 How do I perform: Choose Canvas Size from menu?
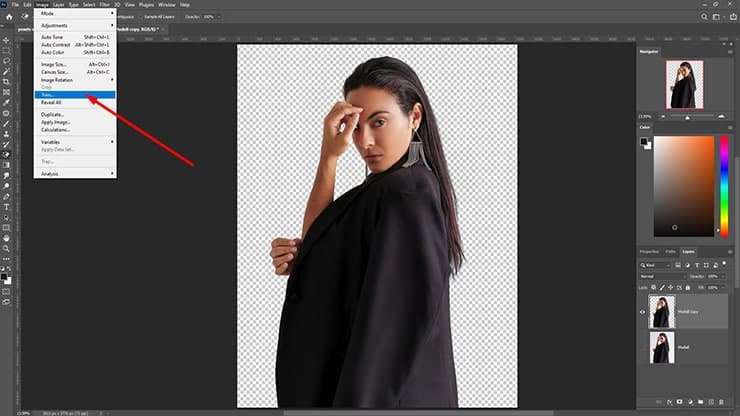75,72
